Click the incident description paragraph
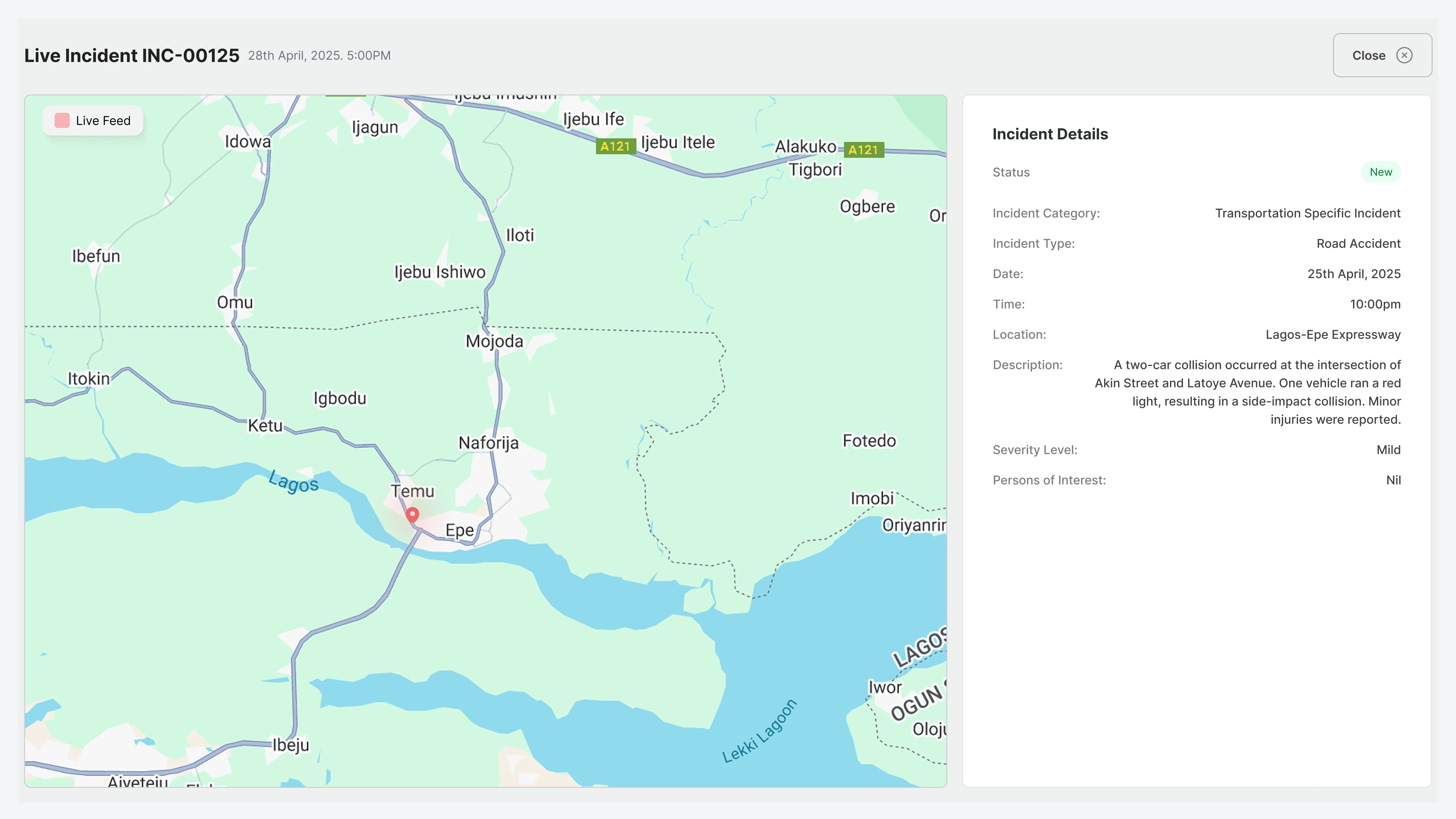The width and height of the screenshot is (1456, 819). coord(1248,392)
